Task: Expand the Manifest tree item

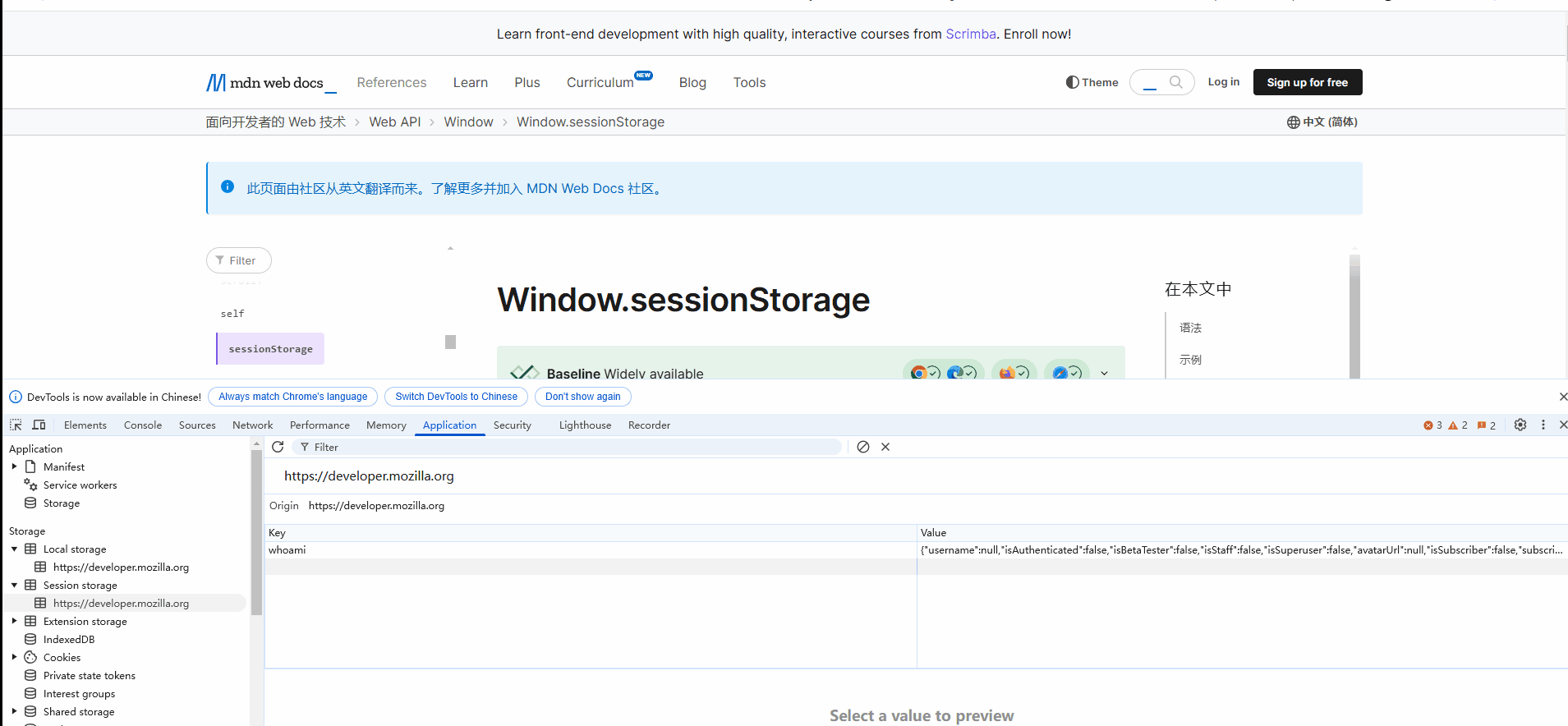Action: click(x=14, y=466)
